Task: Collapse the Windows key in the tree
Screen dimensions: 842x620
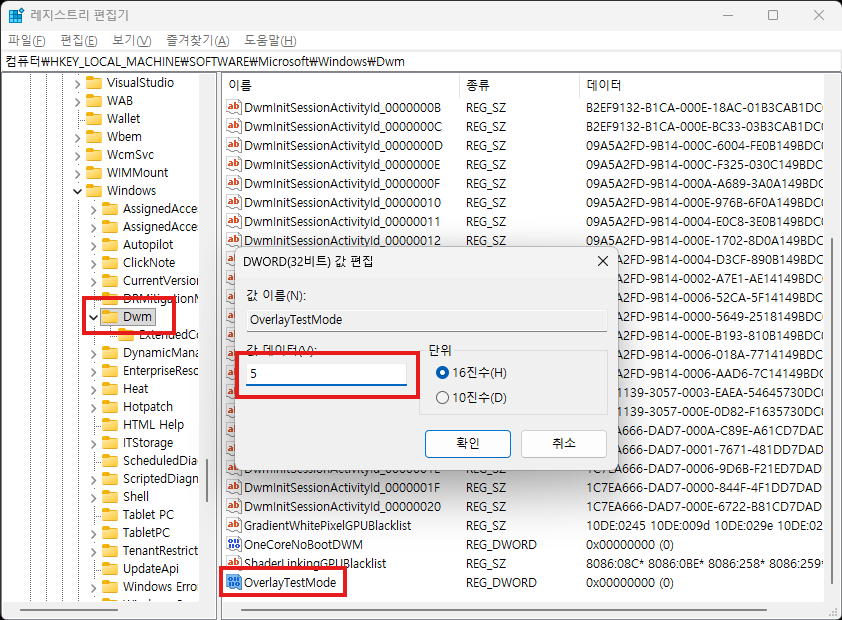Action: pyautogui.click(x=77, y=191)
